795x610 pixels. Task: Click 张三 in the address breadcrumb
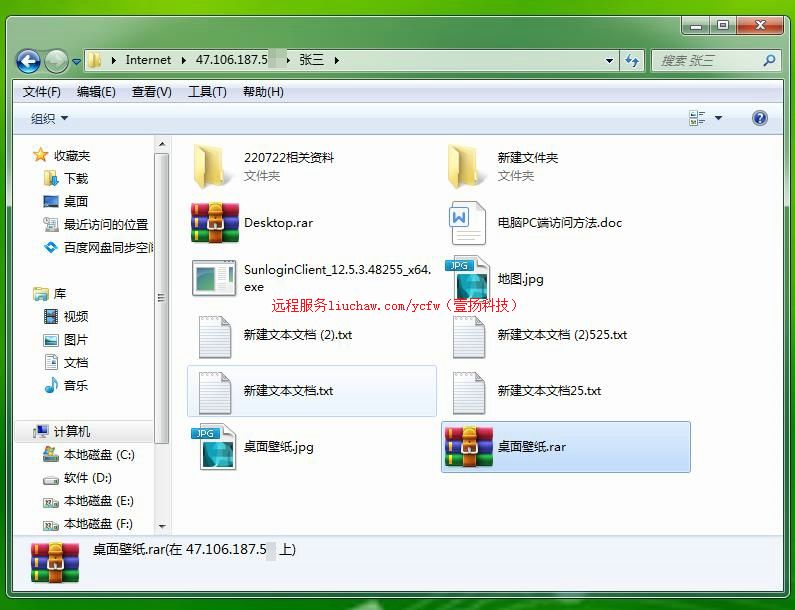[x=311, y=60]
